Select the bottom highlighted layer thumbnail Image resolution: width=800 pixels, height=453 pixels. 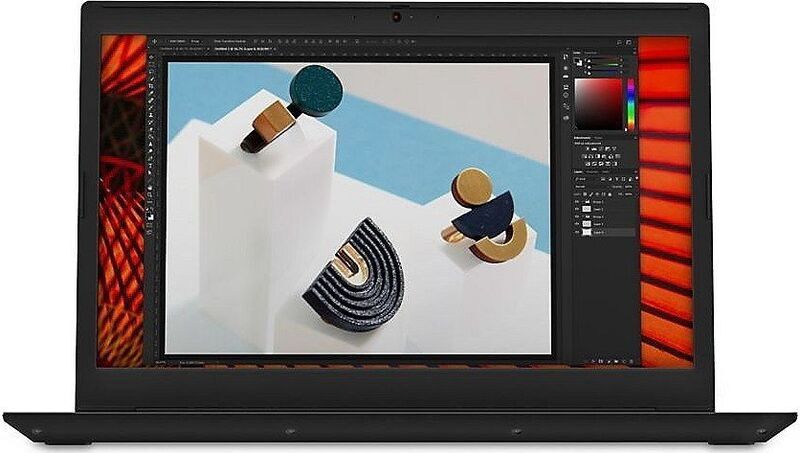pyautogui.click(x=586, y=232)
